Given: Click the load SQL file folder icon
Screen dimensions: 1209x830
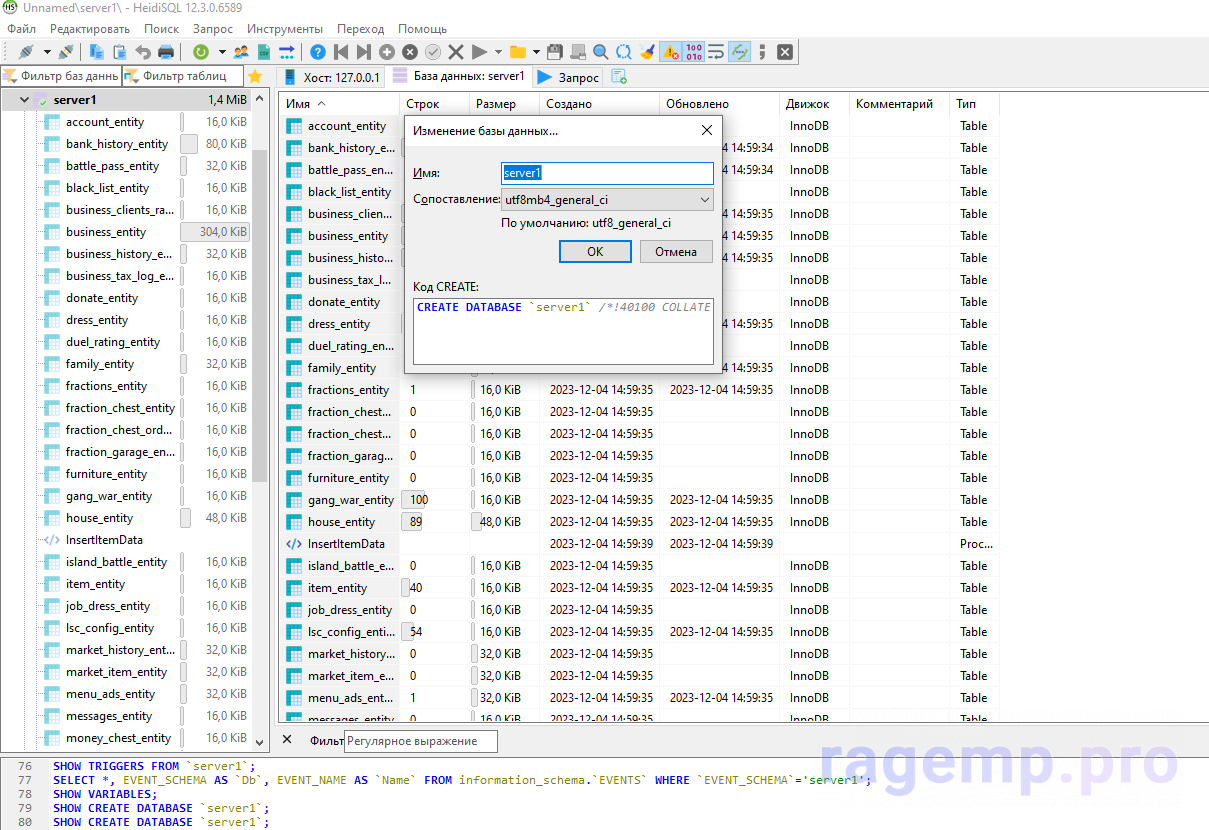Looking at the screenshot, I should click(x=517, y=52).
